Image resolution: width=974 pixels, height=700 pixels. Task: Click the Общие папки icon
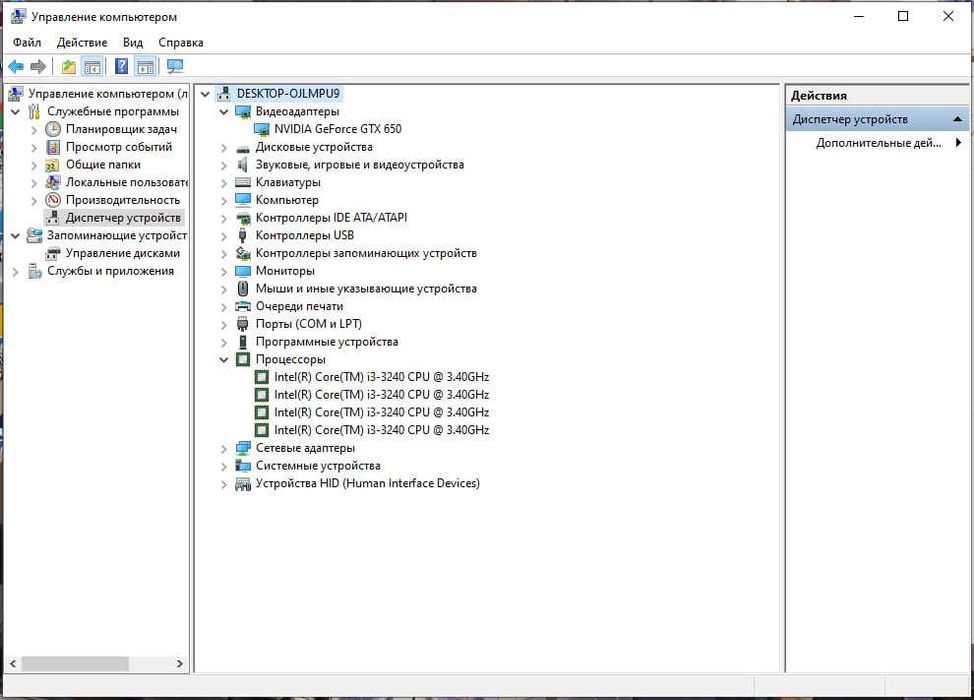(53, 165)
